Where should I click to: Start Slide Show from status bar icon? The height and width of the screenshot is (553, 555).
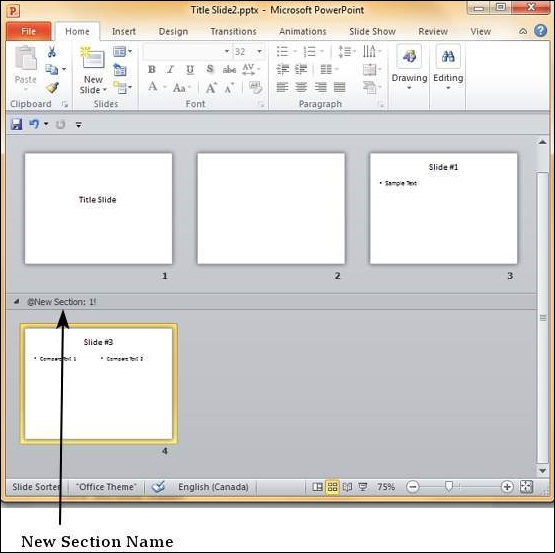coord(363,487)
